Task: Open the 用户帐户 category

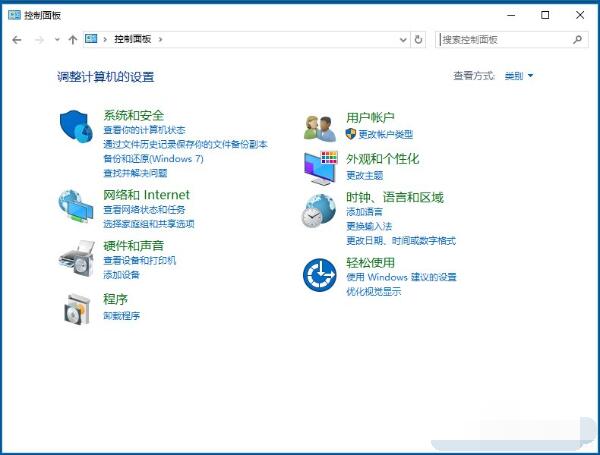Action: tap(370, 117)
